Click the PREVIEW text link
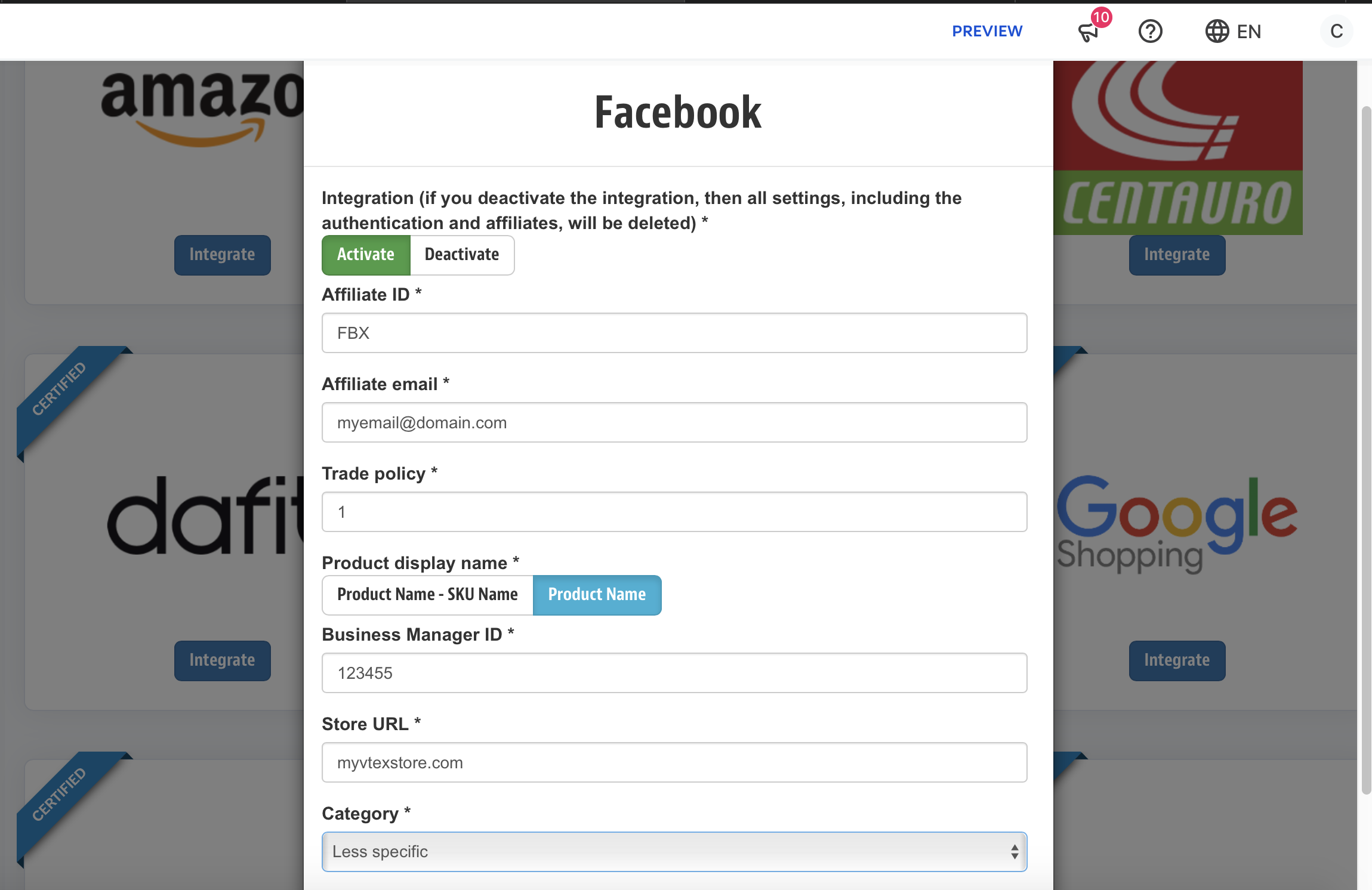 pyautogui.click(x=987, y=30)
